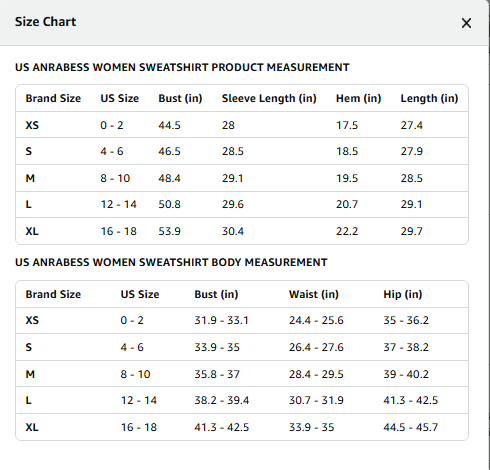Click length value 27.9

[412, 151]
